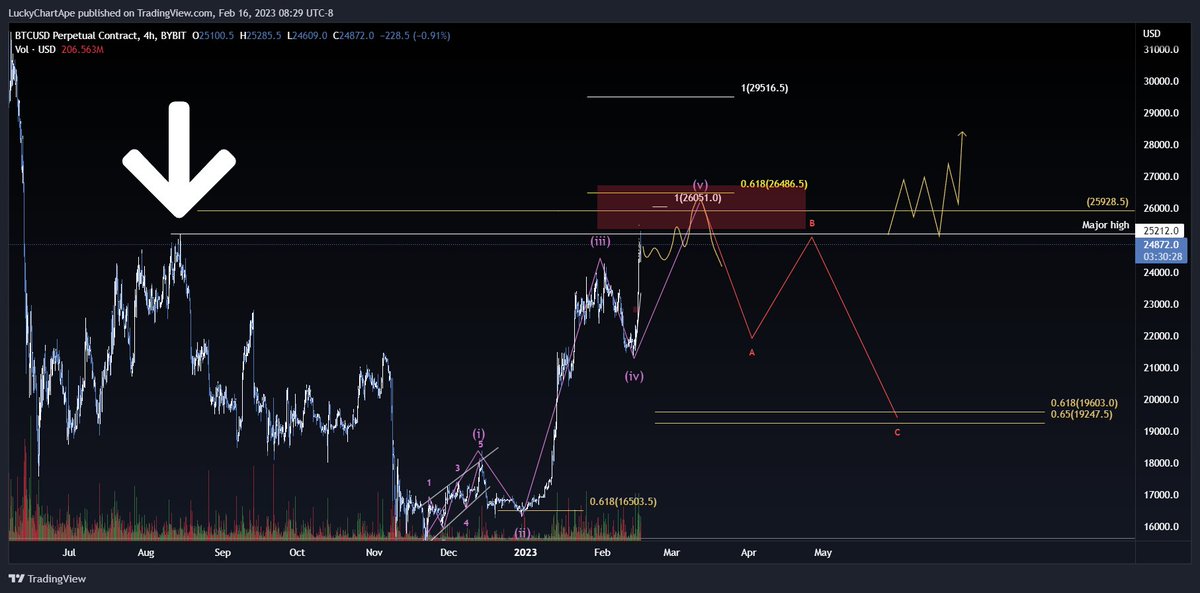This screenshot has width=1200, height=593.
Task: Click the Nov label on time axis
Action: pyautogui.click(x=374, y=551)
